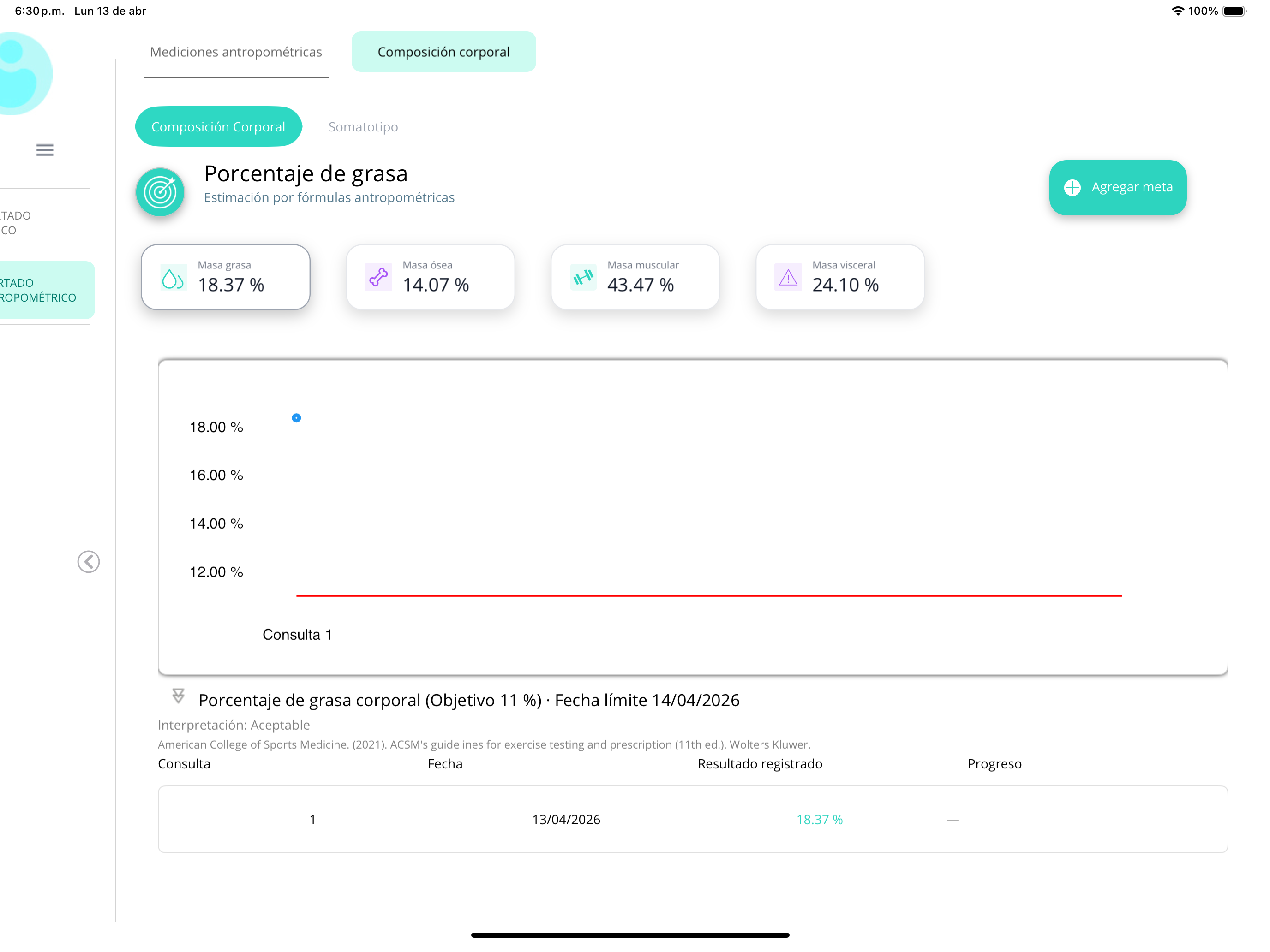Tap the Masa visceral warning icon

788,278
